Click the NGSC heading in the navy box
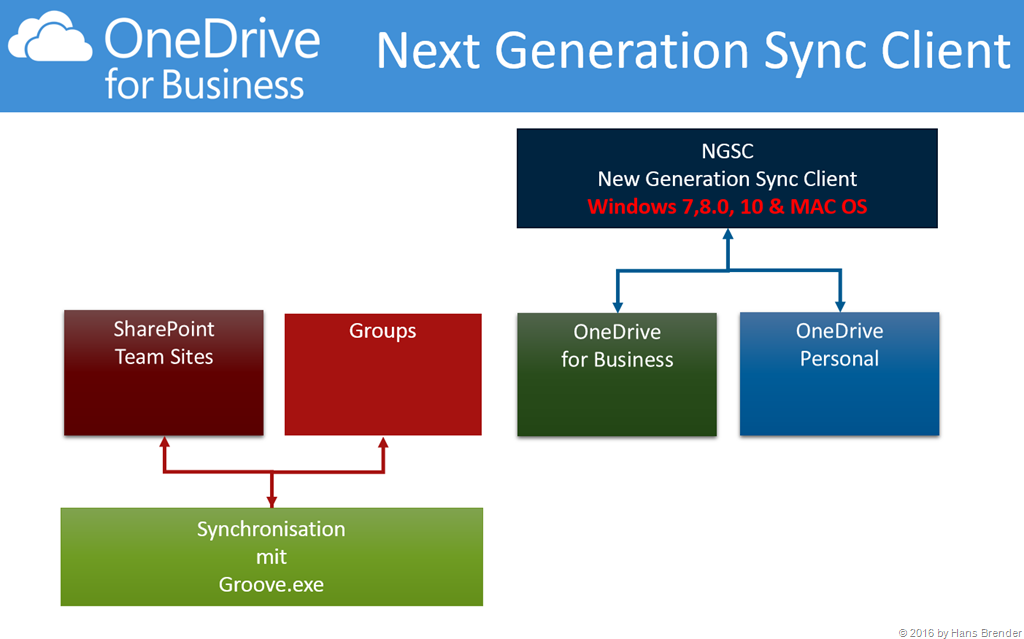 coord(727,152)
